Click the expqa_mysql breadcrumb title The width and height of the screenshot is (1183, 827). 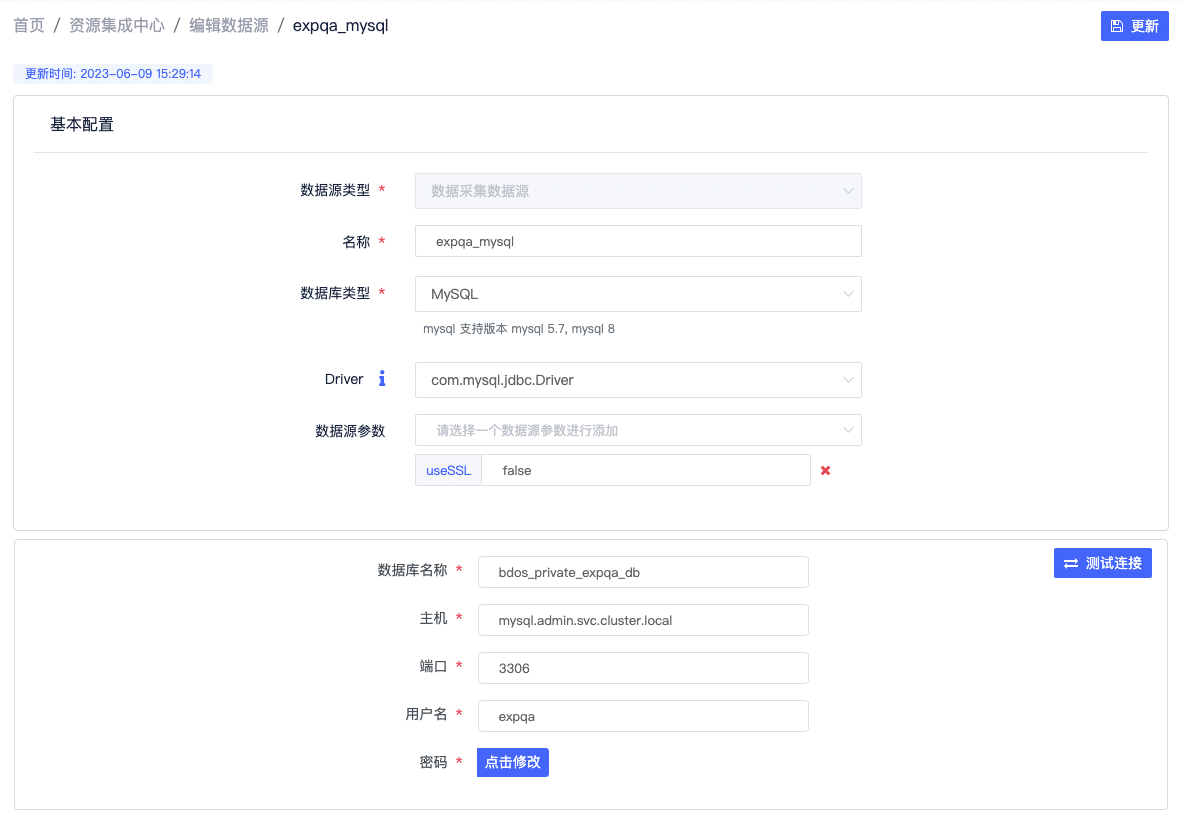tap(340, 26)
